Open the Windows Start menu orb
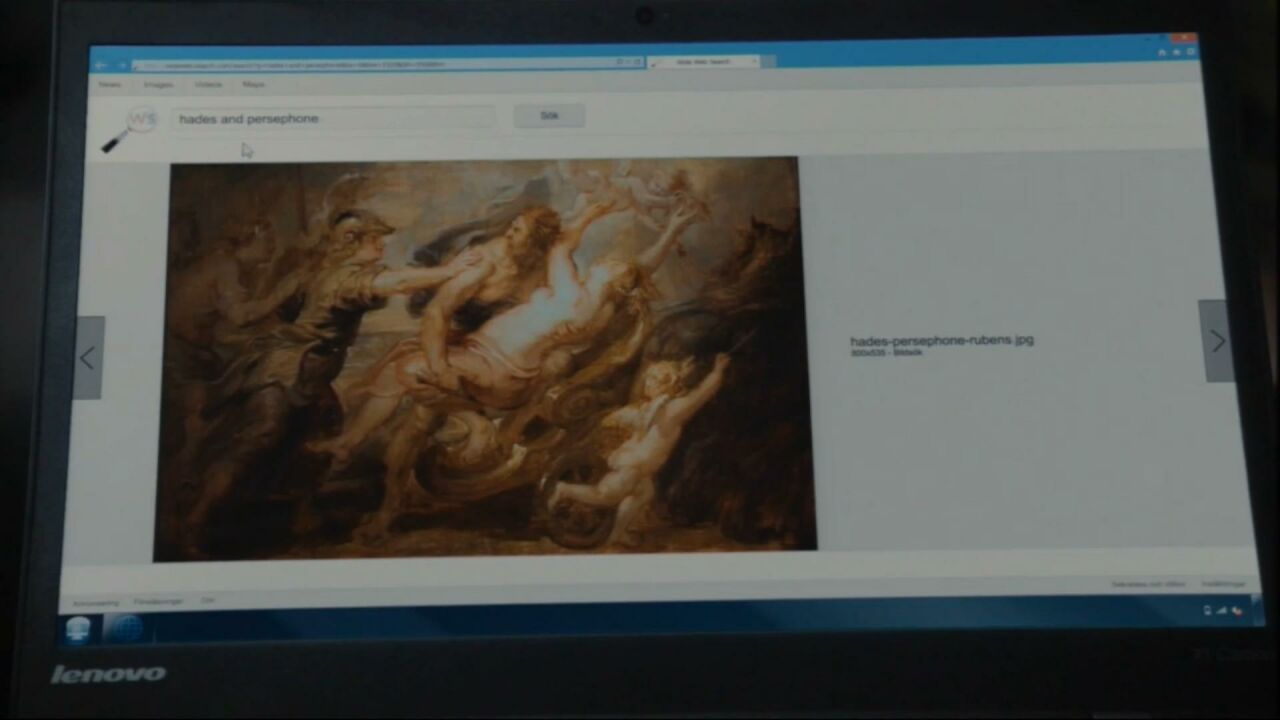Screen dimensions: 1280x720 pos(78,629)
